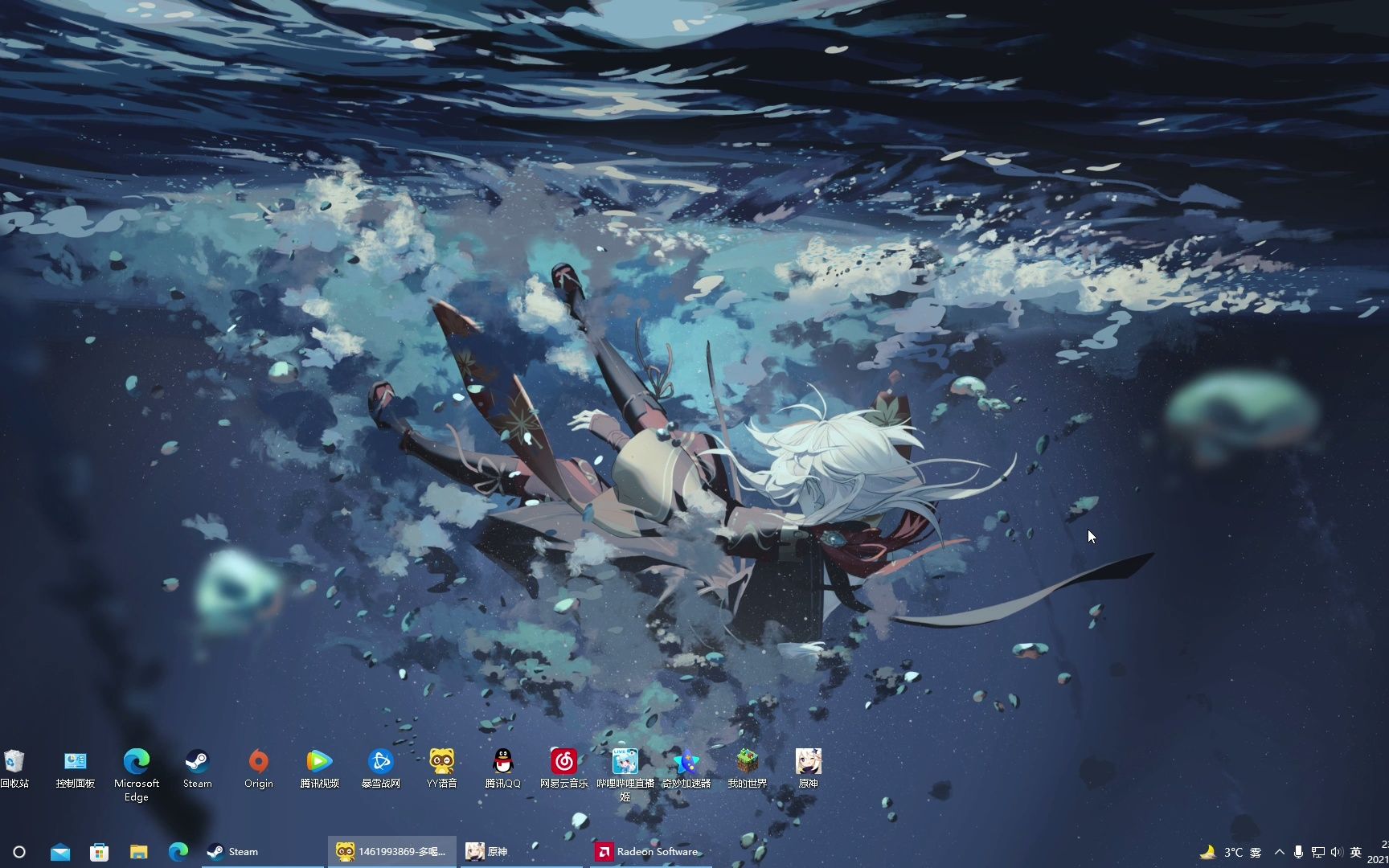Open the network status tray icon
The height and width of the screenshot is (868, 1389).
click(x=1318, y=852)
